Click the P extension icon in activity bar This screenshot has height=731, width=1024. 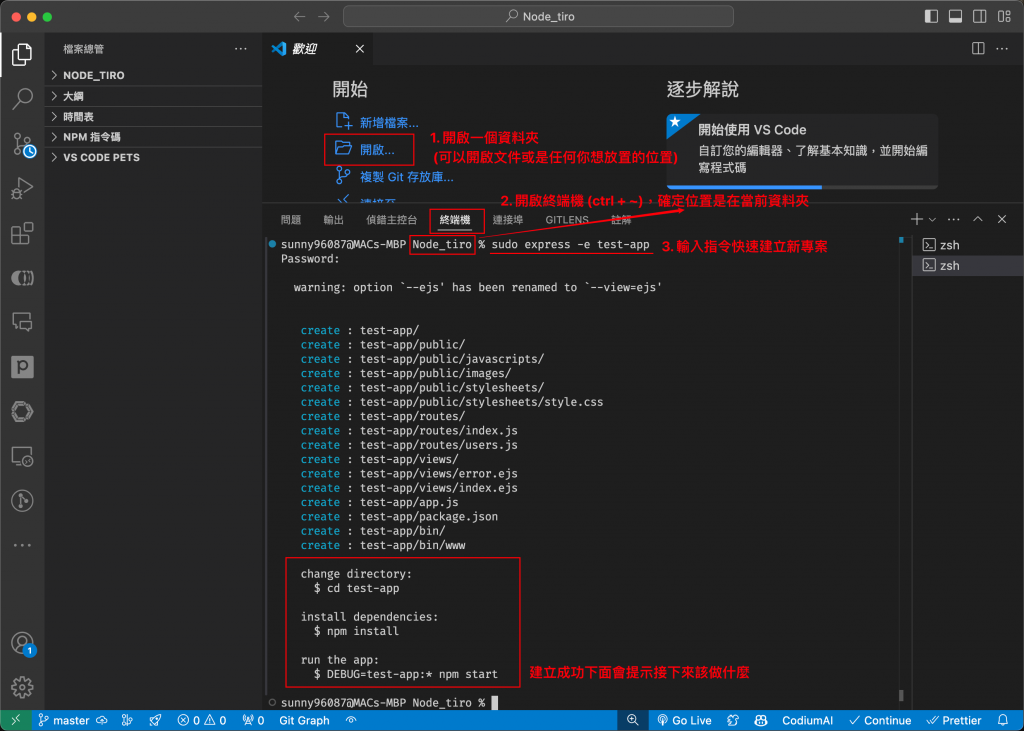(x=22, y=367)
